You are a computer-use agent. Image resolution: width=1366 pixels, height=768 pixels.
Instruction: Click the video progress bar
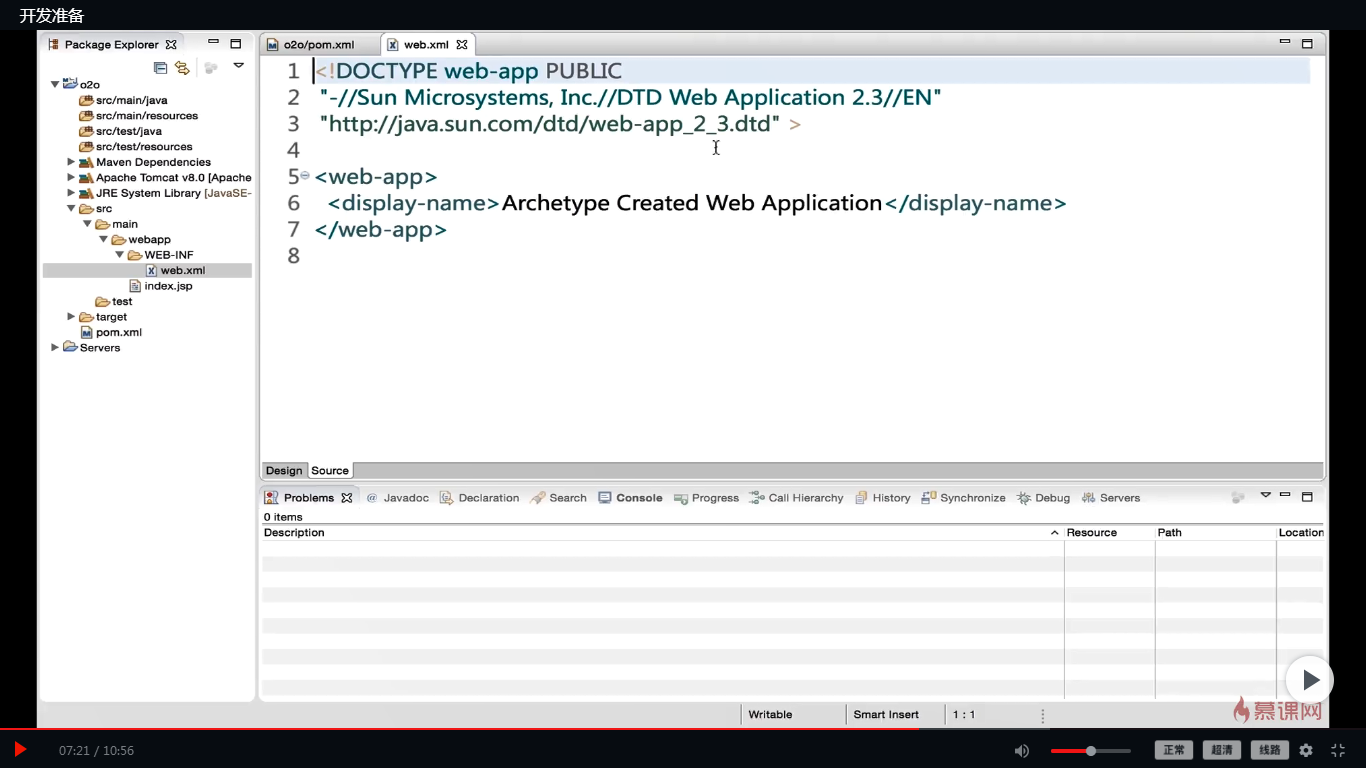683,729
